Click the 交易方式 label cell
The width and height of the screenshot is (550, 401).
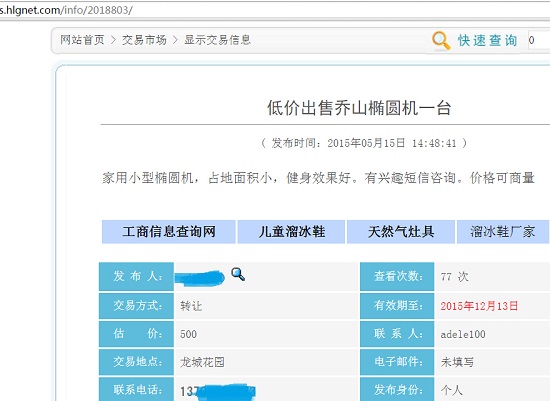click(136, 306)
